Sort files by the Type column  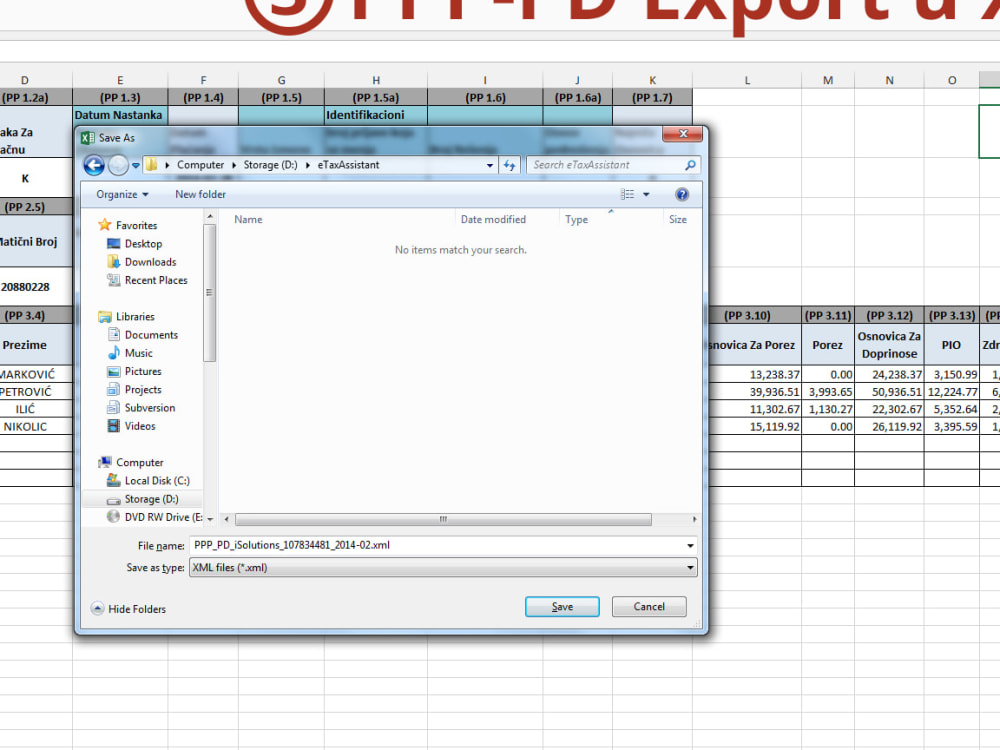pyautogui.click(x=577, y=219)
